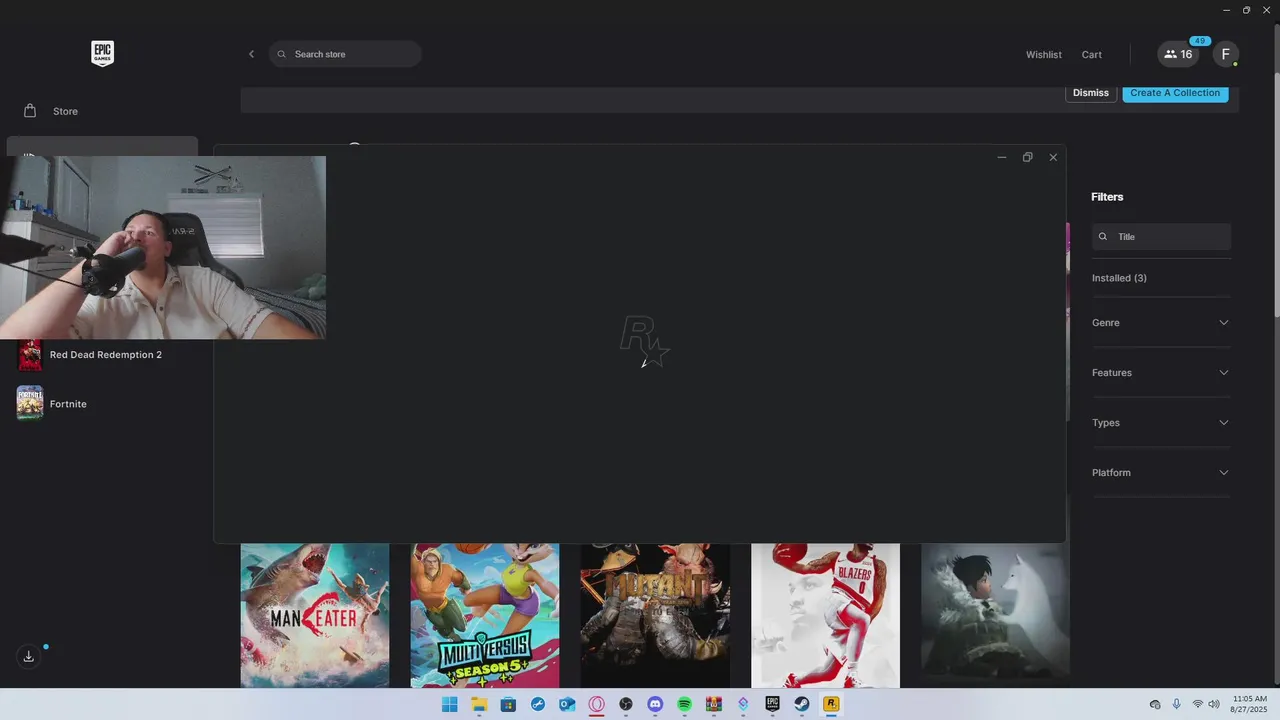Open OBS Studio from the taskbar
The width and height of the screenshot is (1280, 720).
coord(626,704)
